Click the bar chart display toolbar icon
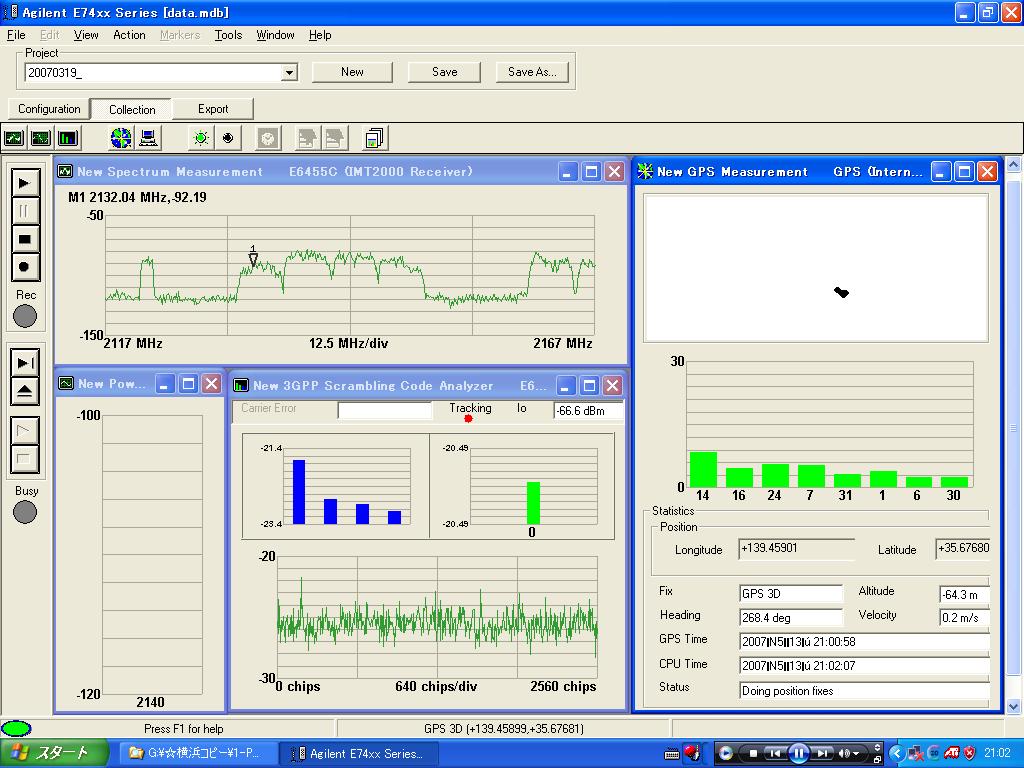1024x768 pixels. tap(67, 138)
